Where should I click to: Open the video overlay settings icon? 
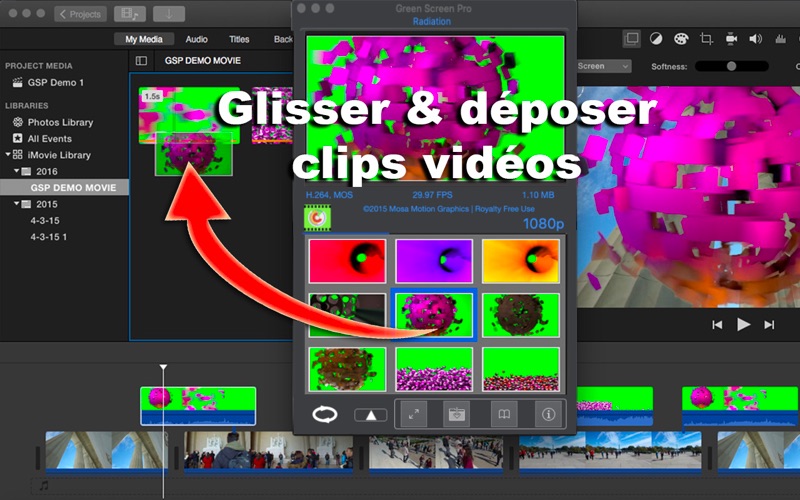pyautogui.click(x=632, y=39)
